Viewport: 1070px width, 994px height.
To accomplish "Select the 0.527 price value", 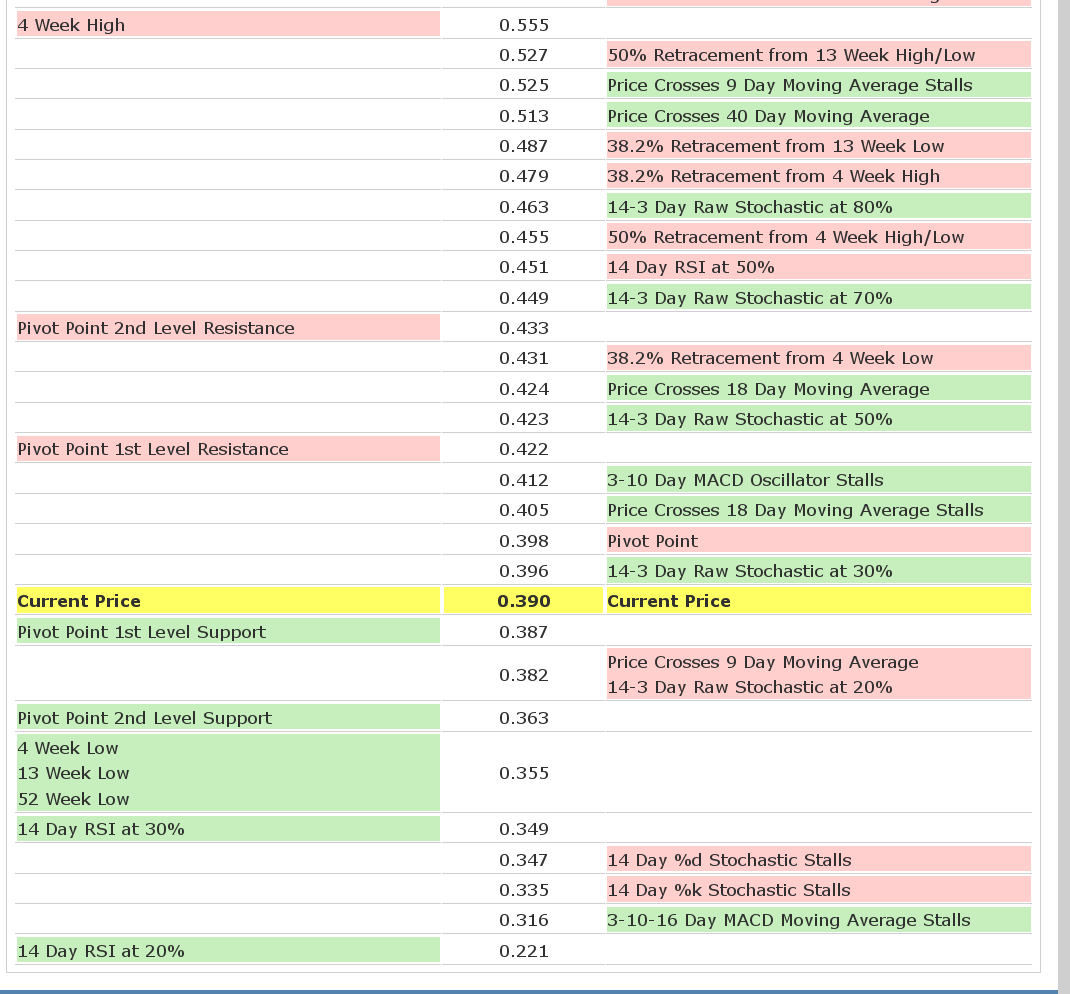I will pyautogui.click(x=523, y=55).
